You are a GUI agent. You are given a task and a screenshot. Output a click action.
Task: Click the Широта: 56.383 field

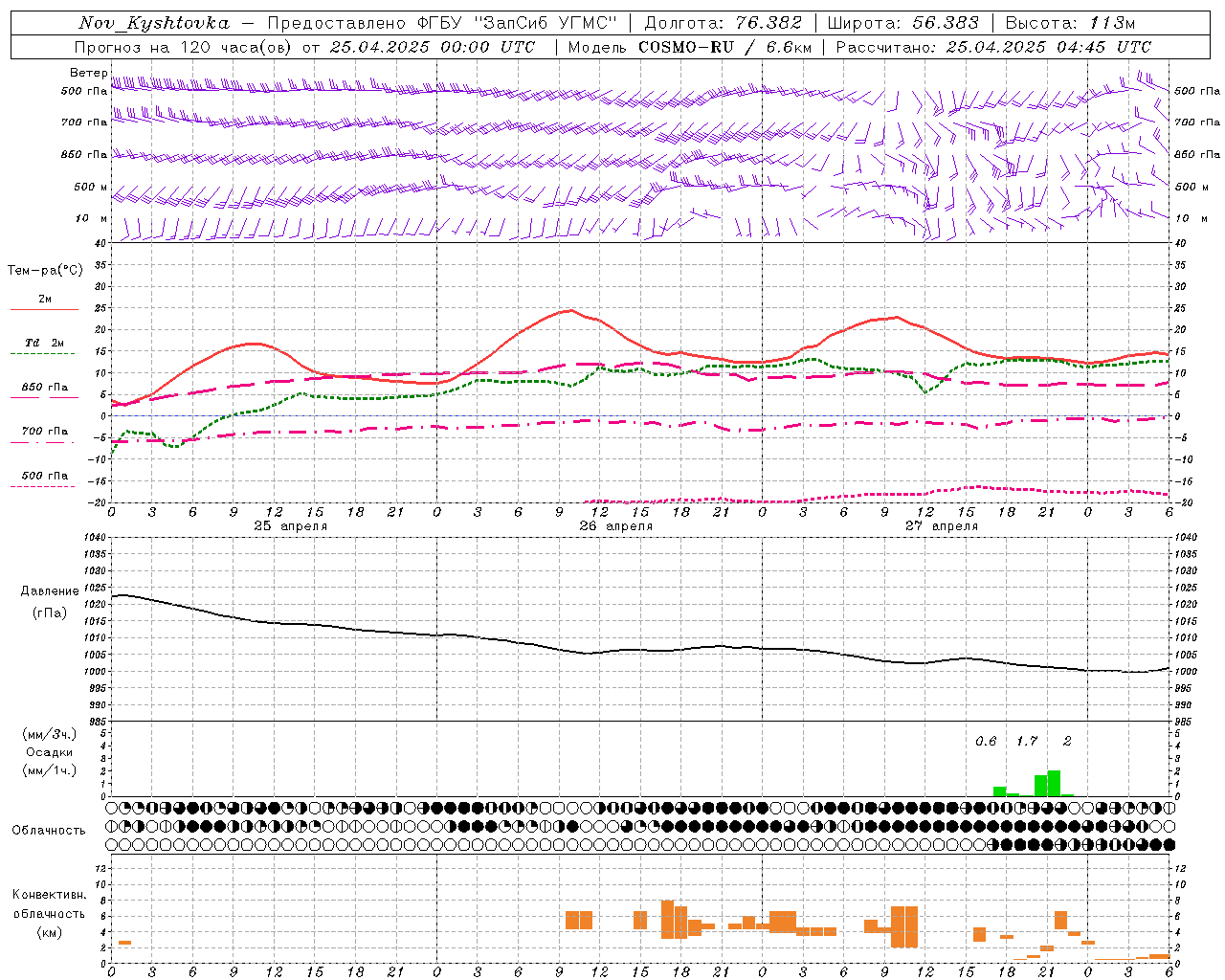tap(902, 23)
